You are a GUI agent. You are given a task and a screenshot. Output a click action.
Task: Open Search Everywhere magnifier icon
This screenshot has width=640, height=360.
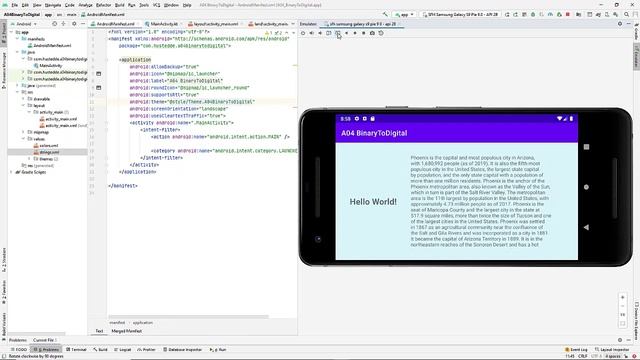627,14
